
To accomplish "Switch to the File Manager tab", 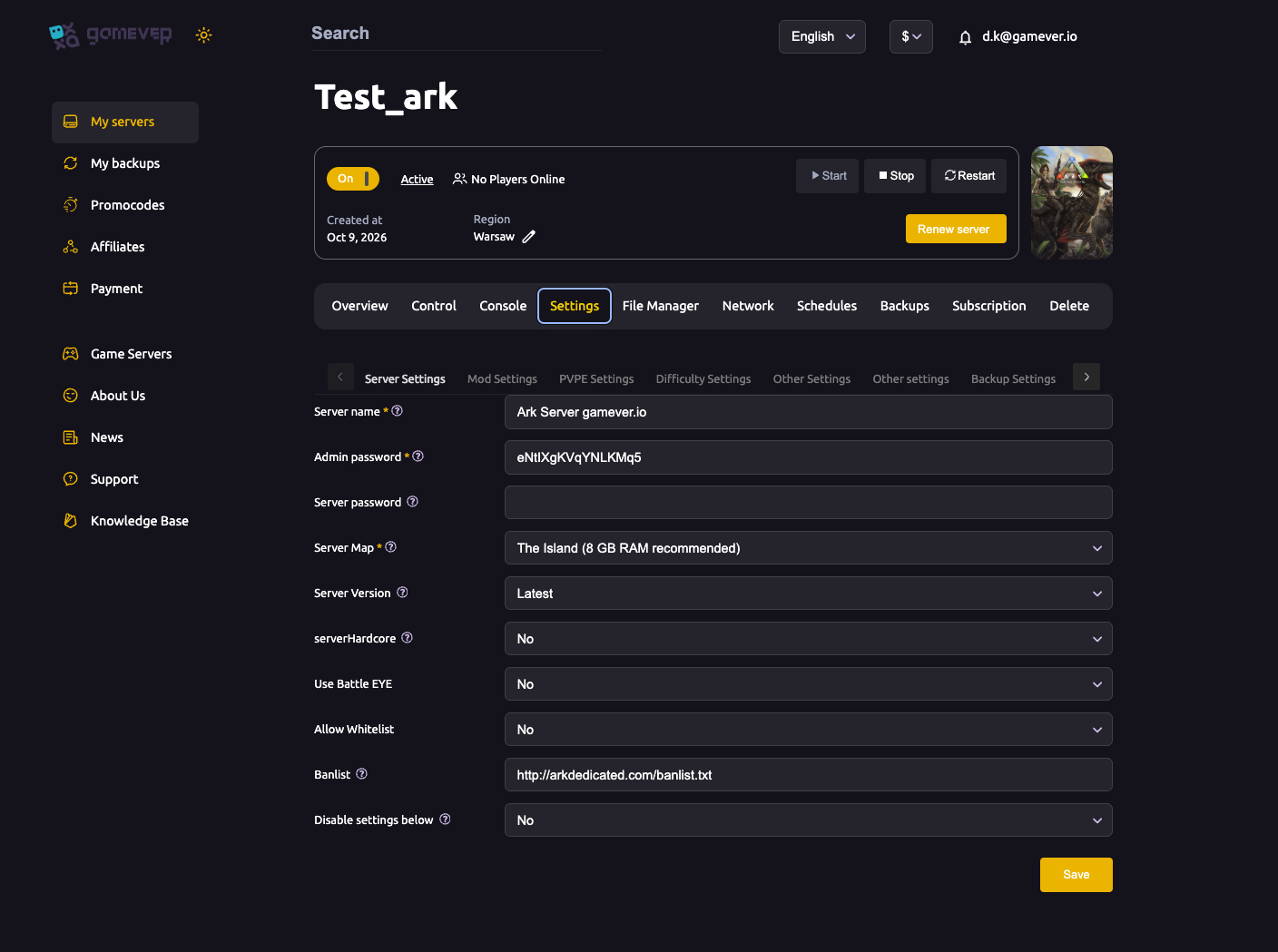I will pyautogui.click(x=661, y=306).
